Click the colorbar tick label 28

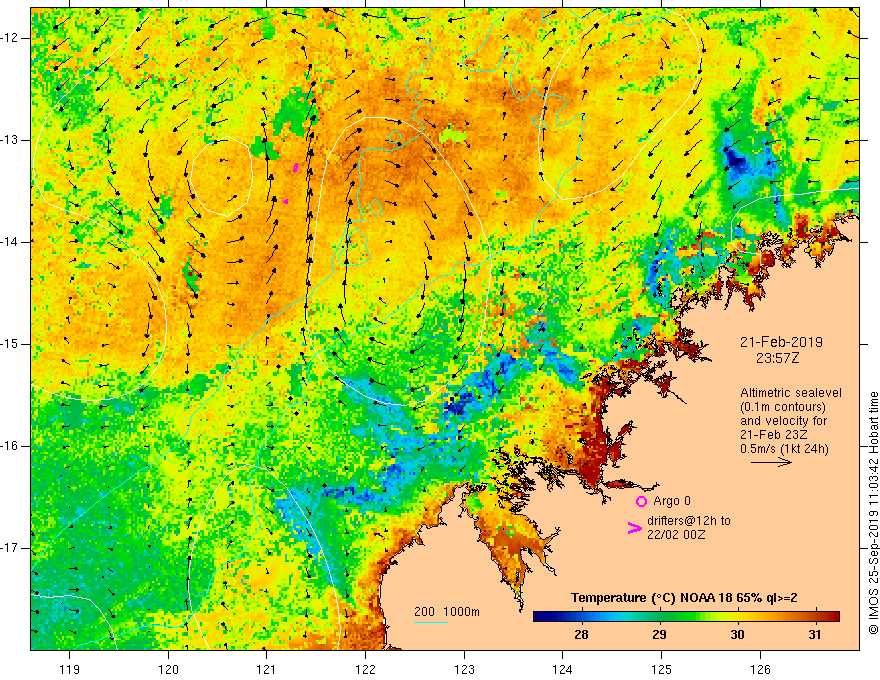tap(581, 635)
